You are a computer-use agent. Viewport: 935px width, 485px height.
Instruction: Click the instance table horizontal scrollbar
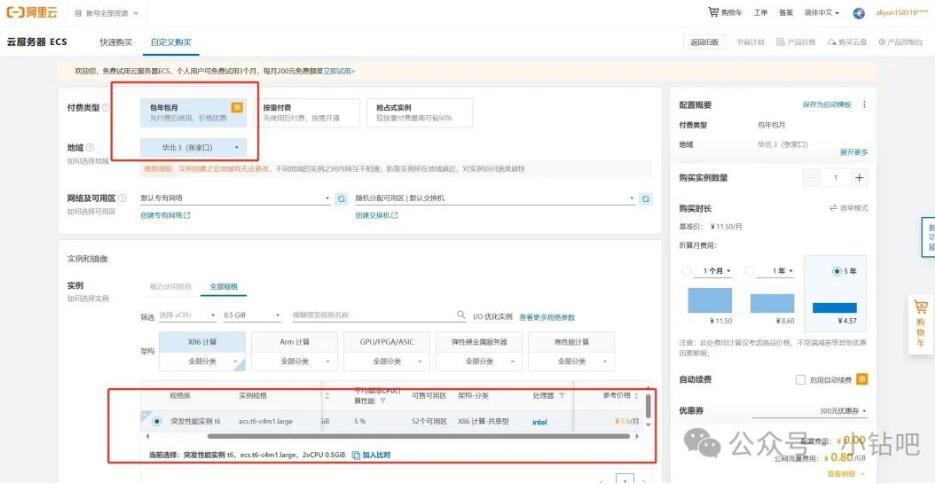(x=419, y=437)
